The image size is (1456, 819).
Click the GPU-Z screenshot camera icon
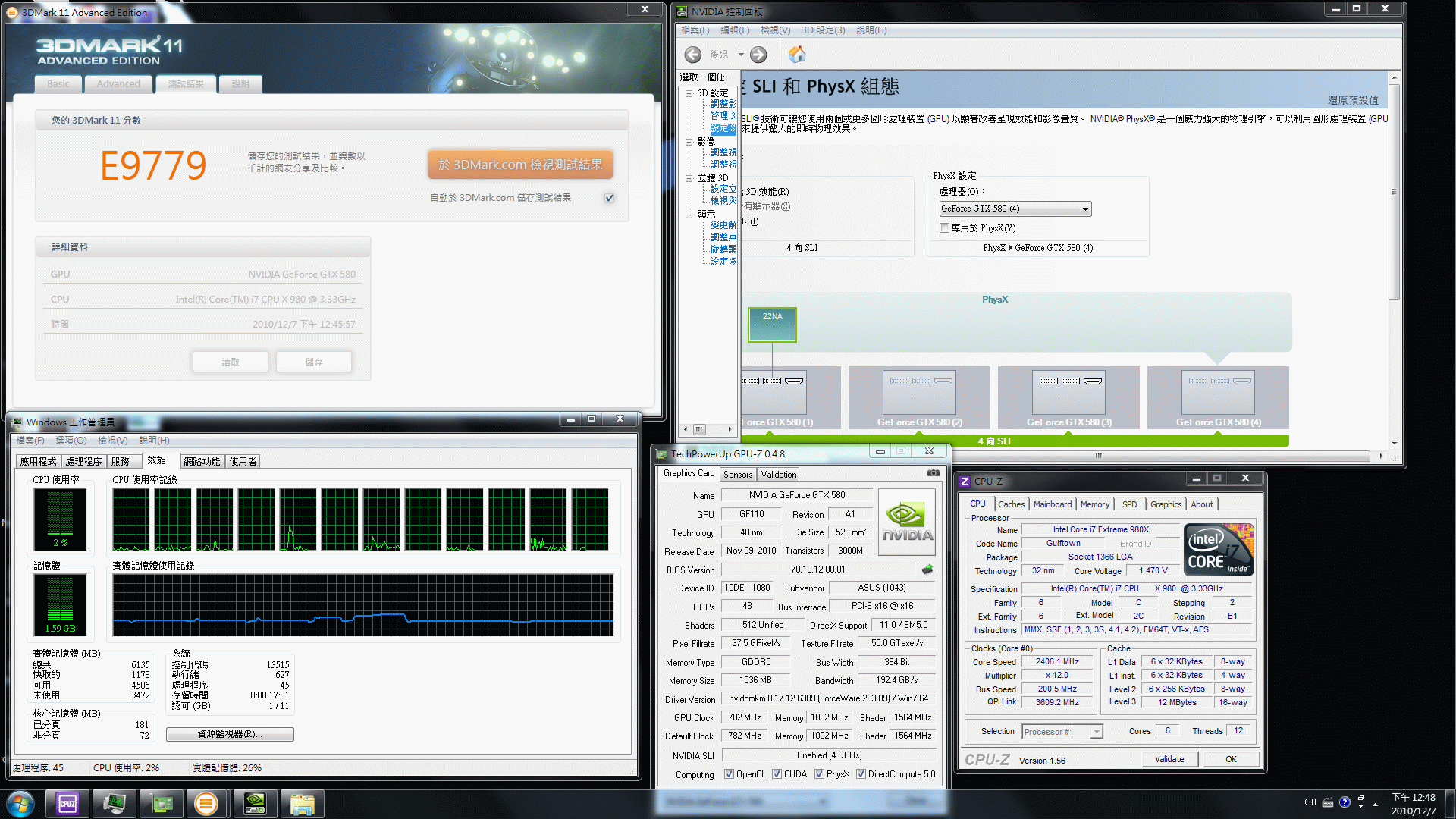(933, 473)
